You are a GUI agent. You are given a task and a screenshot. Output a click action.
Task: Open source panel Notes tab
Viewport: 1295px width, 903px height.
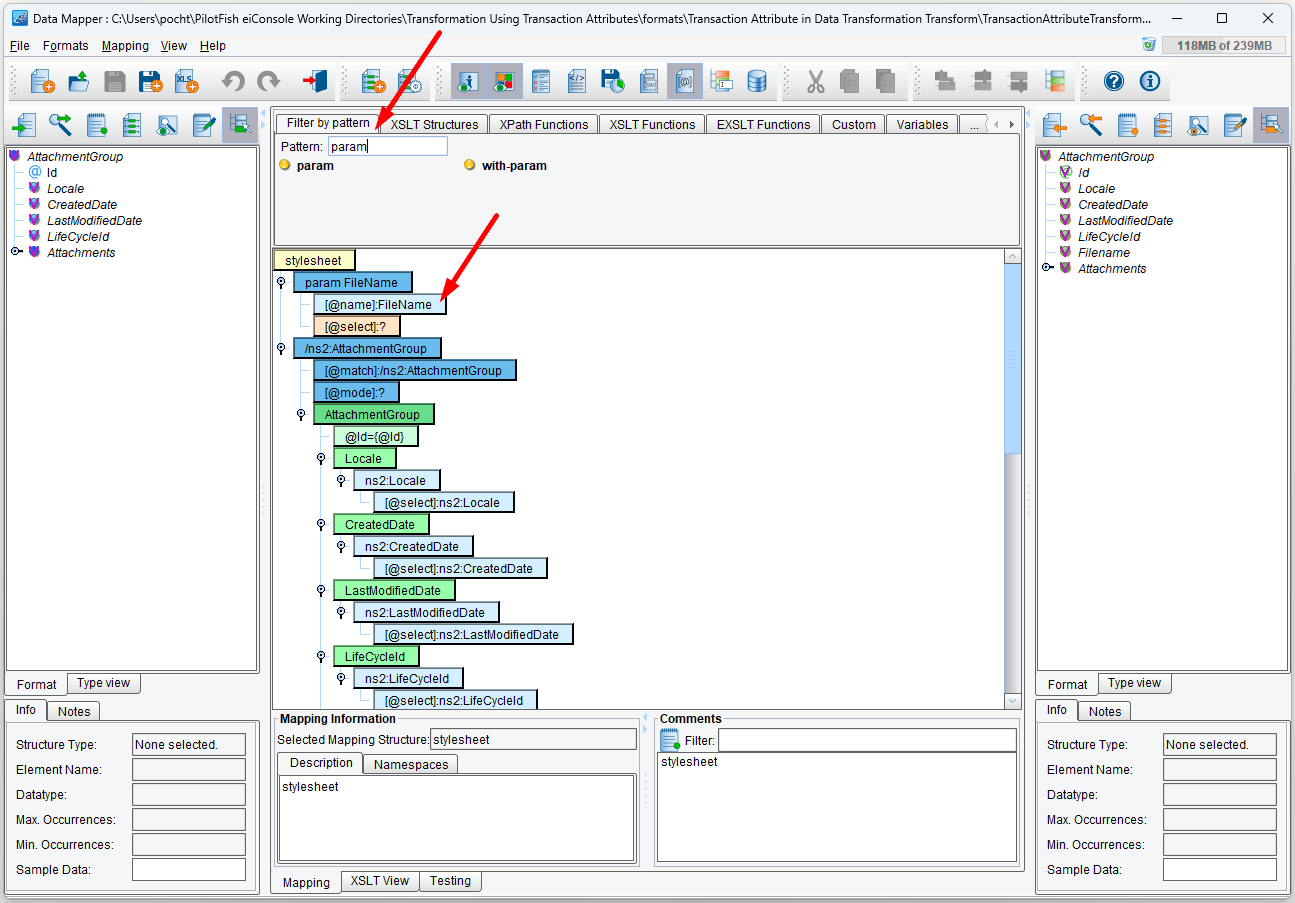pyautogui.click(x=74, y=711)
